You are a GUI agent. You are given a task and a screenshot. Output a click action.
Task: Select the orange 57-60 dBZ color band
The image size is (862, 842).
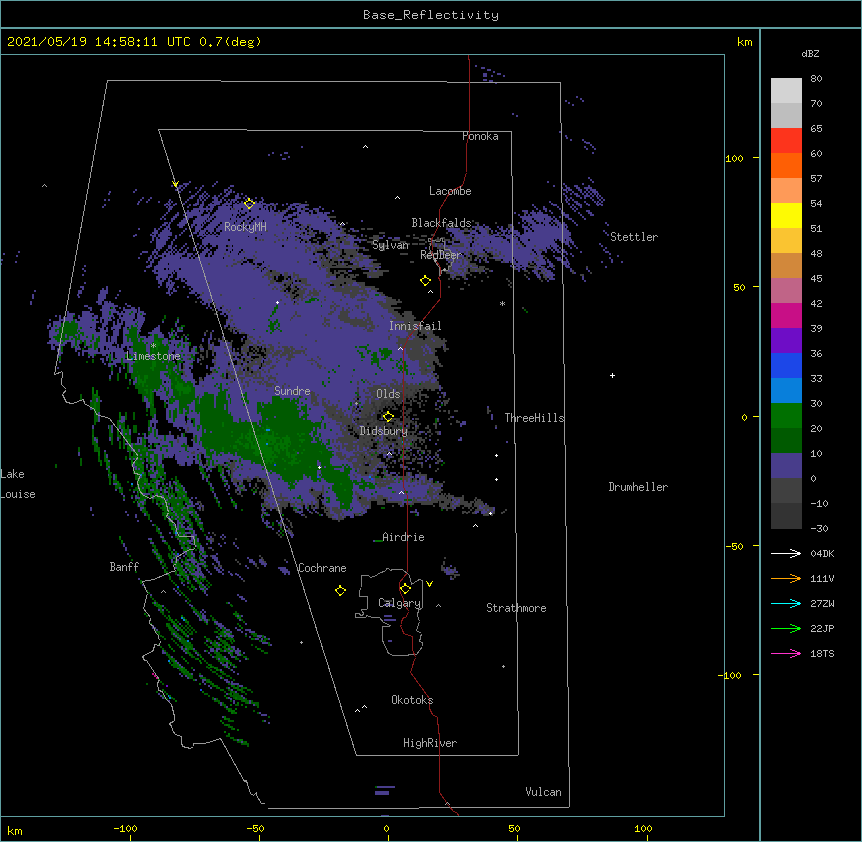(786, 165)
